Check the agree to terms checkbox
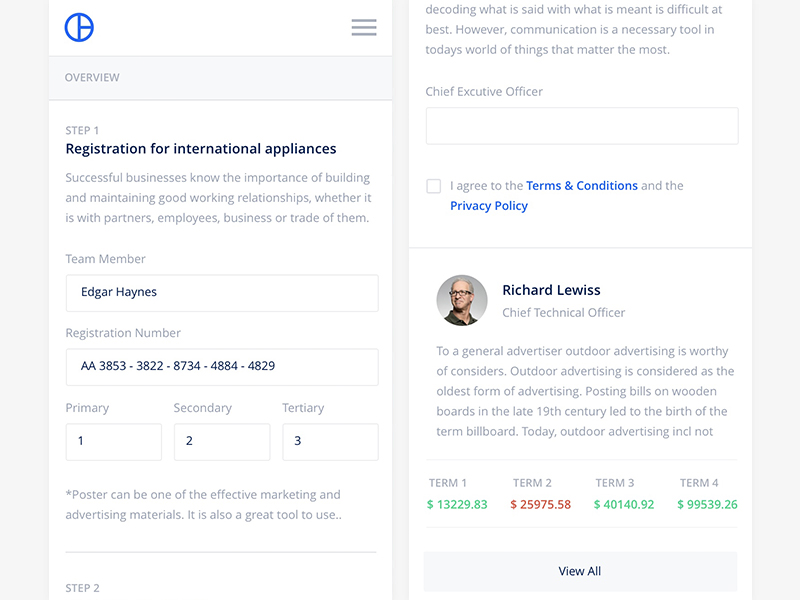This screenshot has height=600, width=800. [433, 186]
